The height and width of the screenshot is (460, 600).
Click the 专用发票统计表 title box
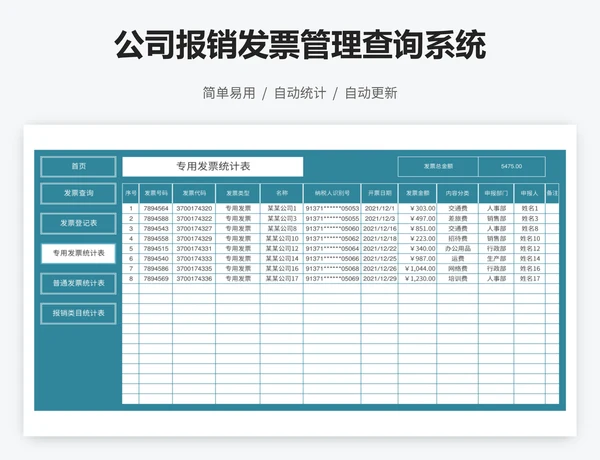213,166
